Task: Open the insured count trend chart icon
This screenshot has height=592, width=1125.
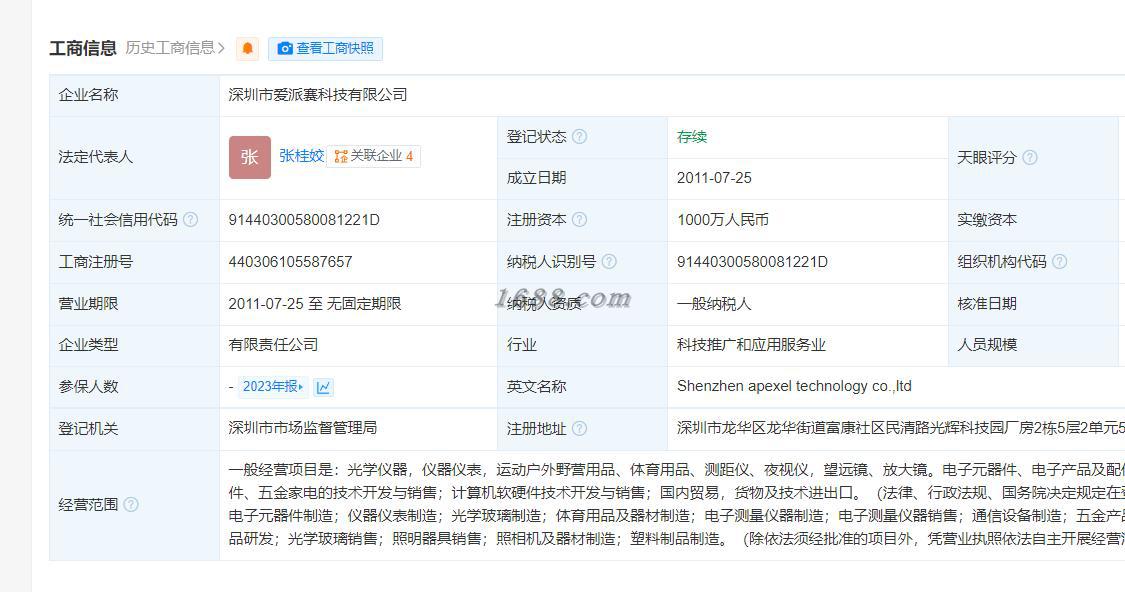Action: [x=324, y=387]
